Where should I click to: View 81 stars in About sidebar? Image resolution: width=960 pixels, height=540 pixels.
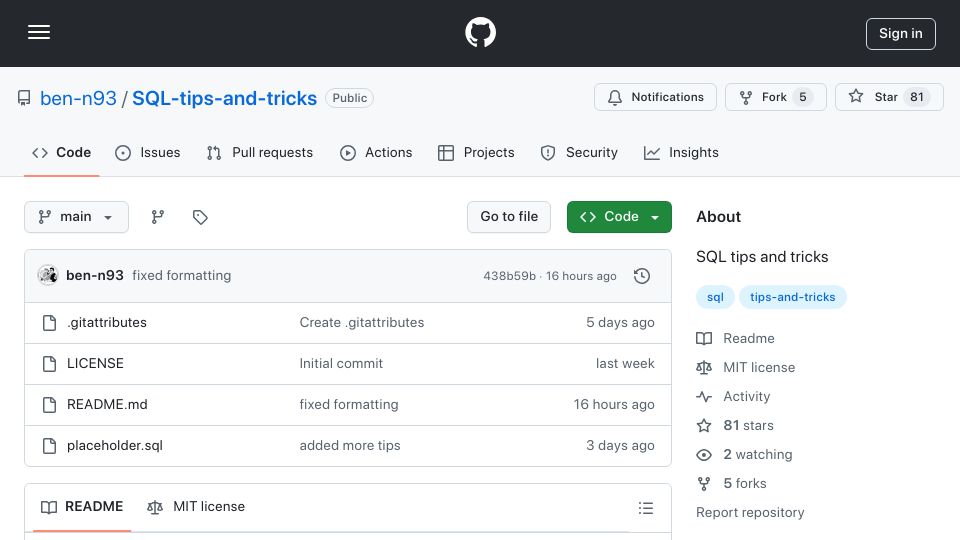[735, 426]
